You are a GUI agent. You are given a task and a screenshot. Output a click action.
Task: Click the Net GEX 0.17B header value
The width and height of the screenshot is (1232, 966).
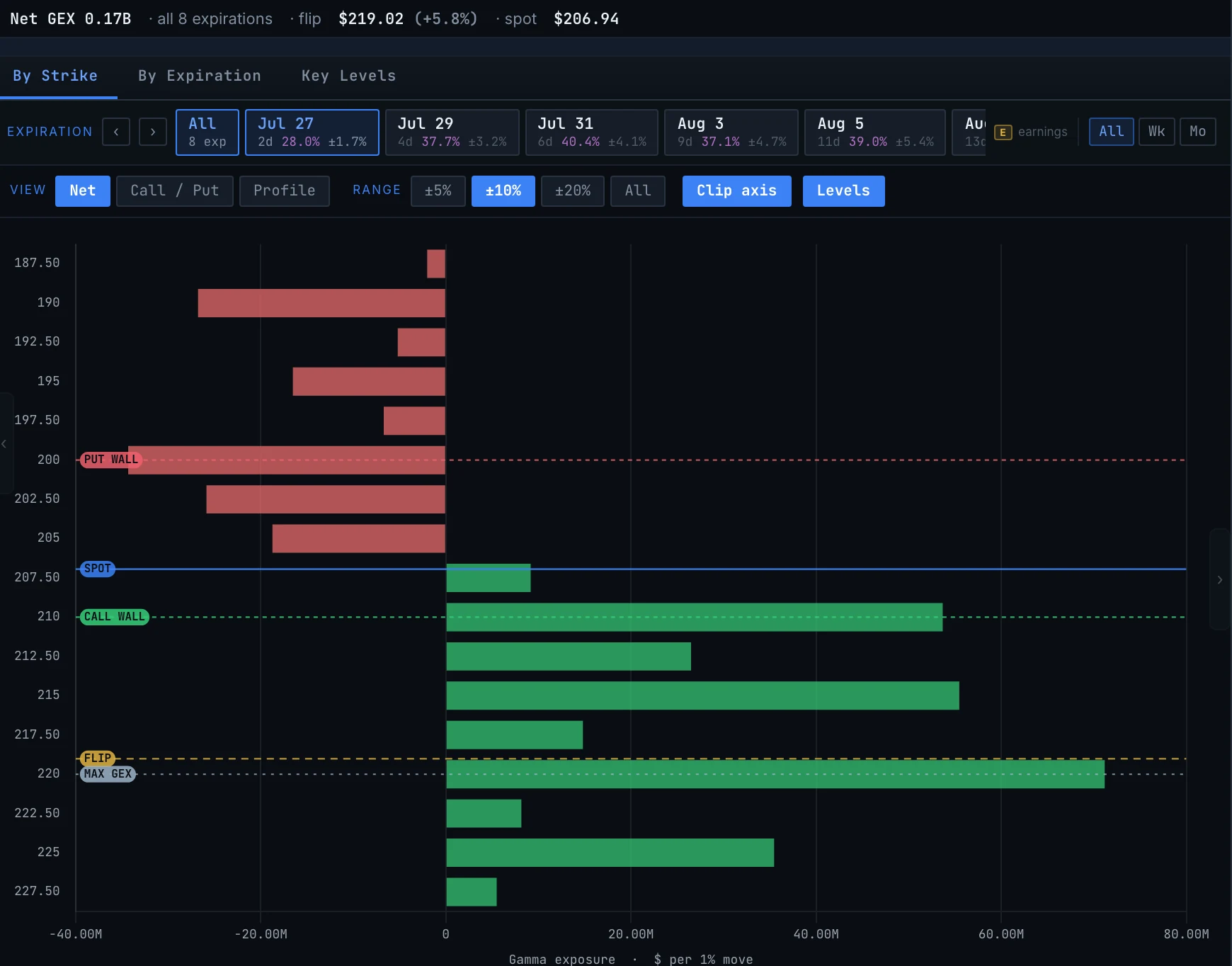tap(71, 19)
